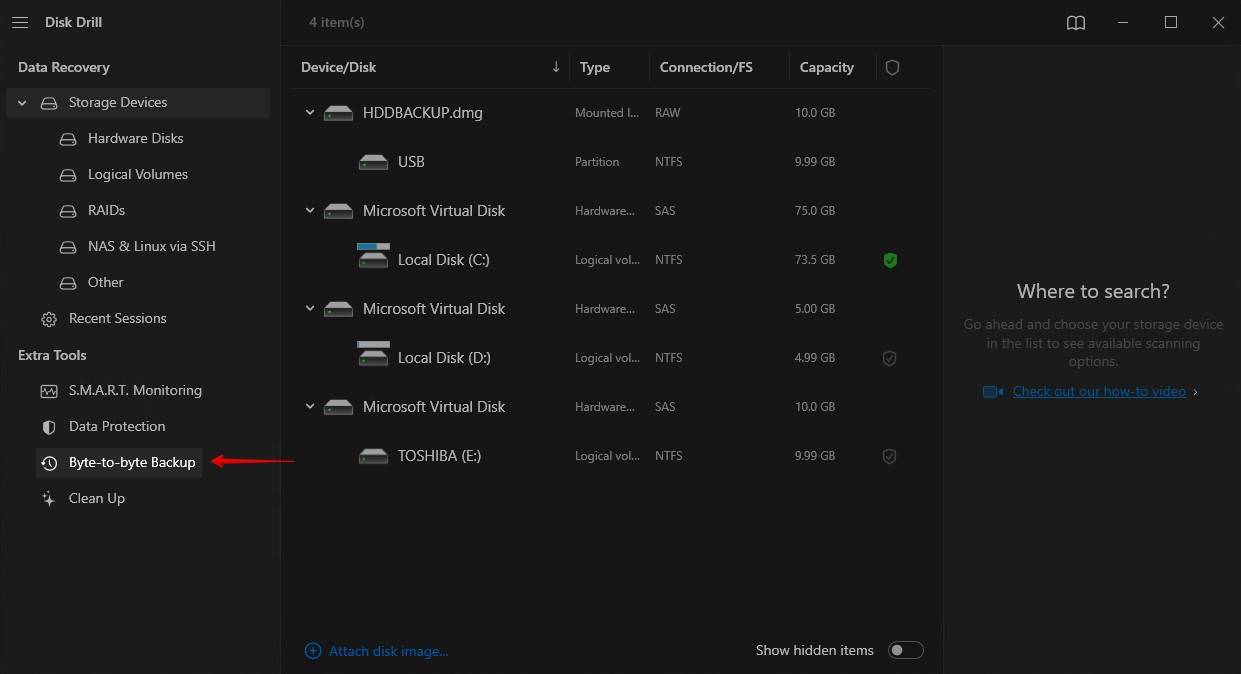The image size is (1241, 674).
Task: Sort by the Device/Disk arrow
Action: pos(556,67)
